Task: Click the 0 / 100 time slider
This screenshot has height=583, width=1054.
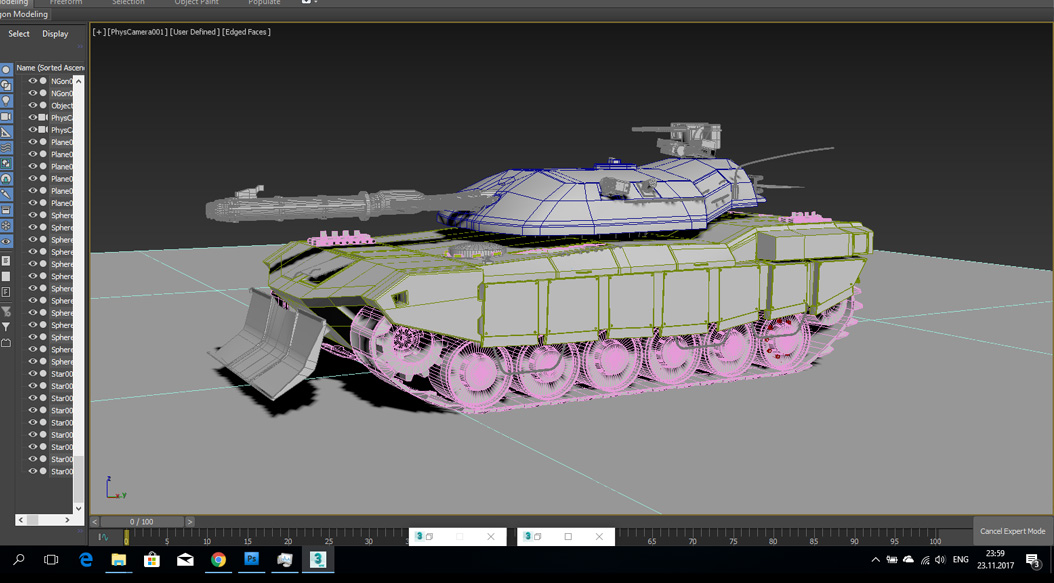Action: pyautogui.click(x=142, y=522)
